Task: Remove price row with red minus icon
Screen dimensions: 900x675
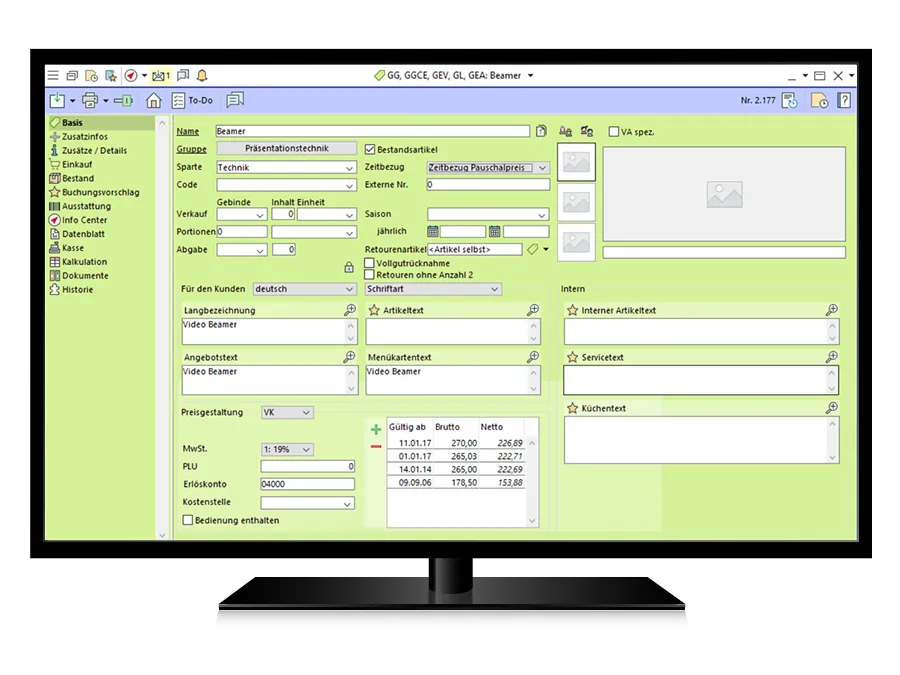Action: [x=376, y=446]
